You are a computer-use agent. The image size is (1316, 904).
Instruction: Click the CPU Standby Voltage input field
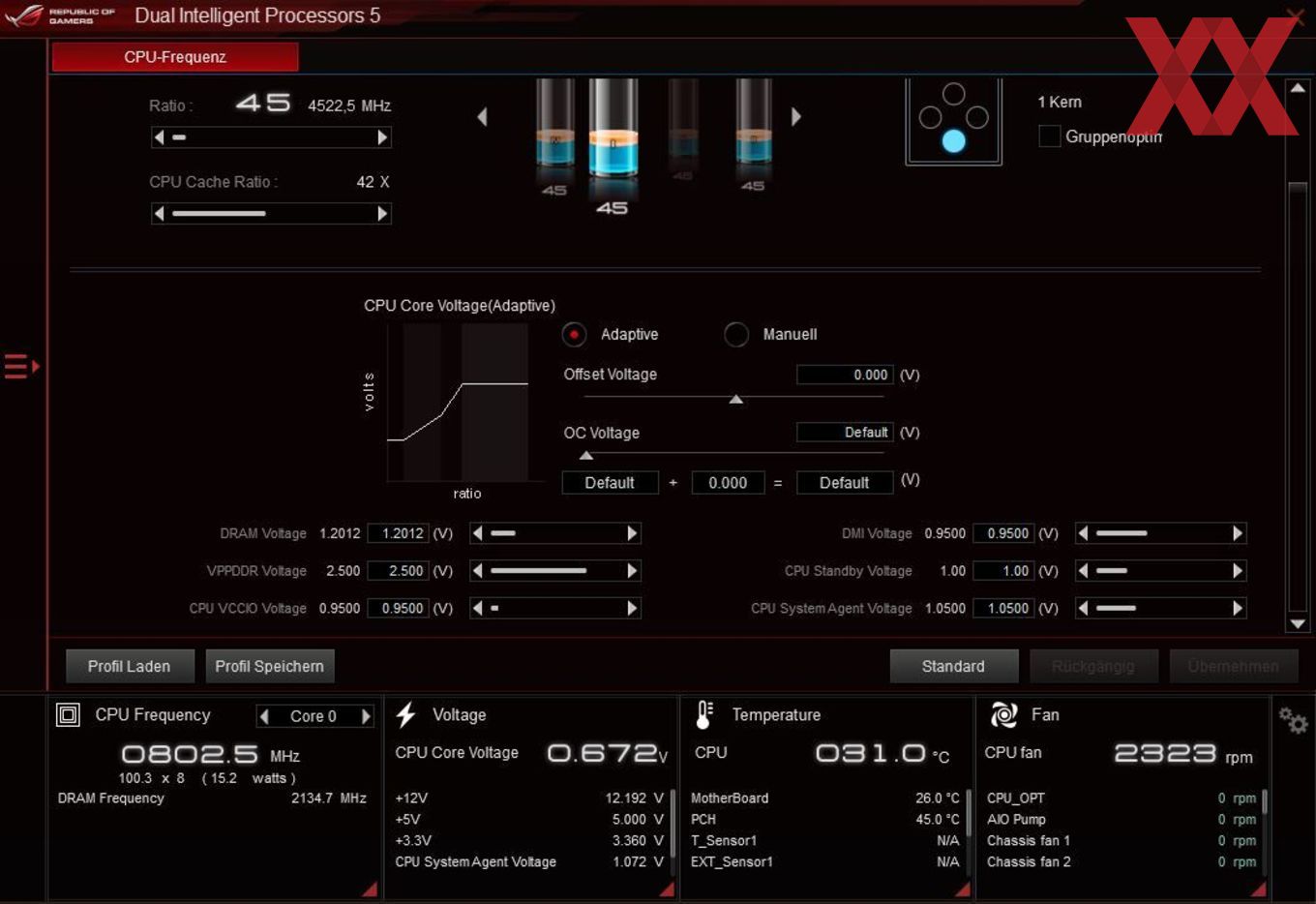pos(1003,571)
